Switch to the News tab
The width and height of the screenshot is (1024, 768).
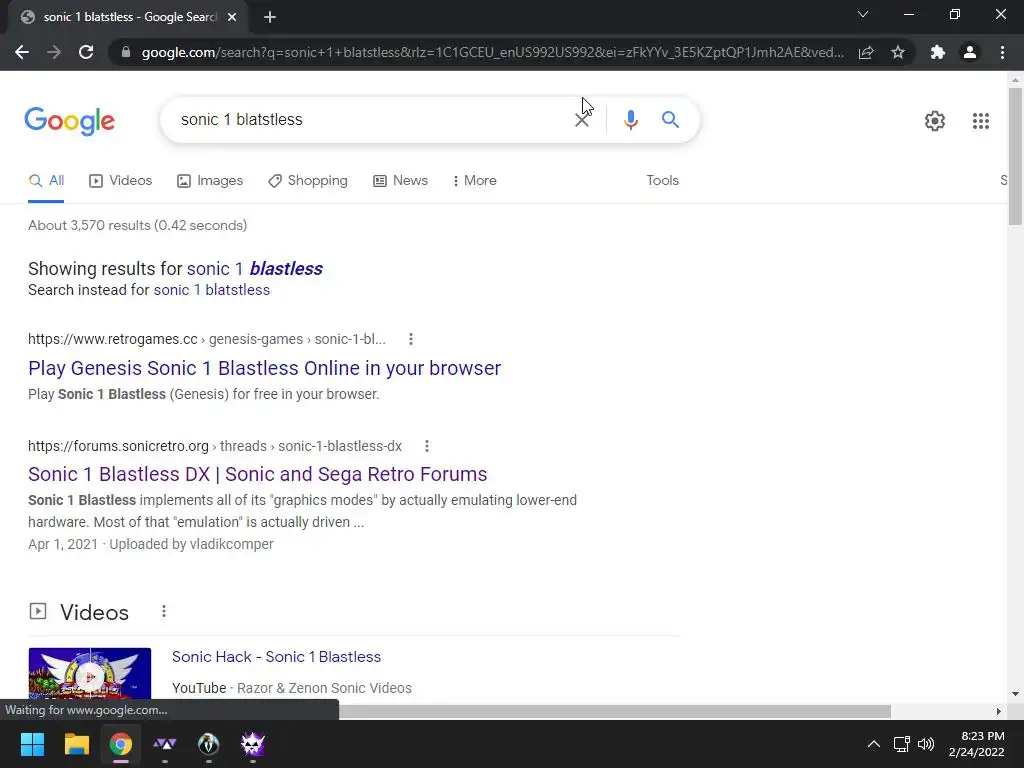(400, 181)
